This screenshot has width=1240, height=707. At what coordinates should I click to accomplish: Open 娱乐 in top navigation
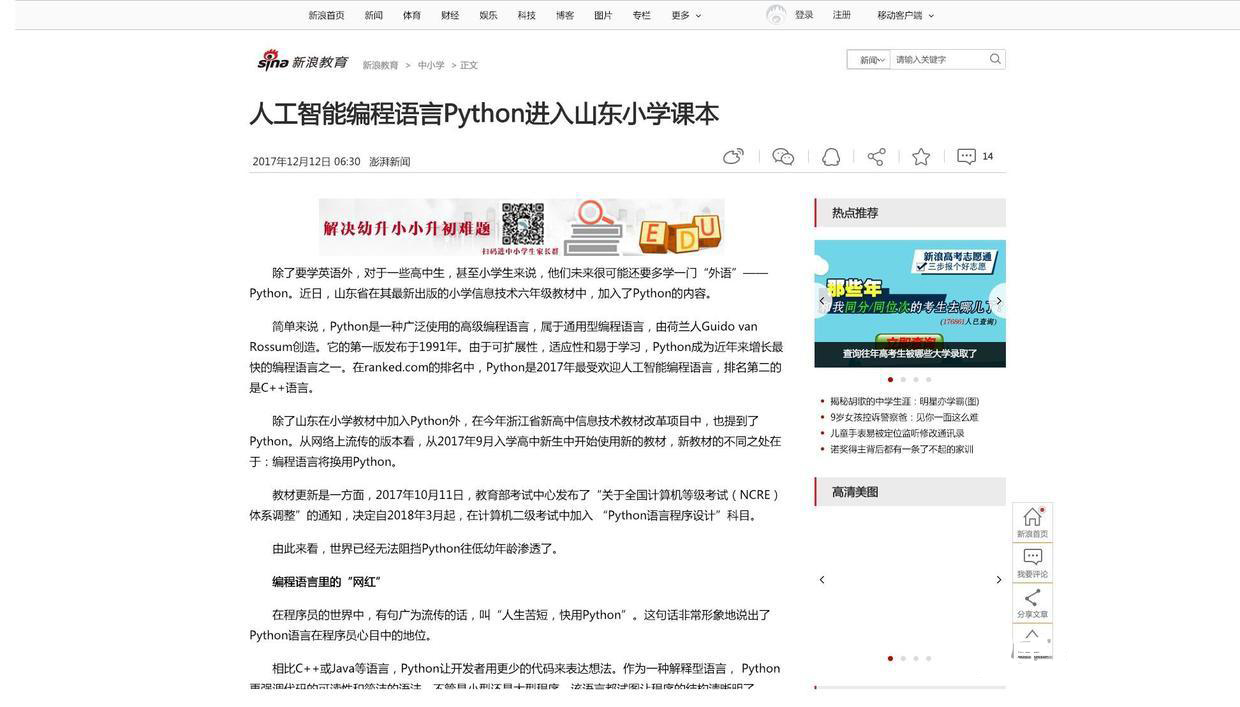coord(488,15)
